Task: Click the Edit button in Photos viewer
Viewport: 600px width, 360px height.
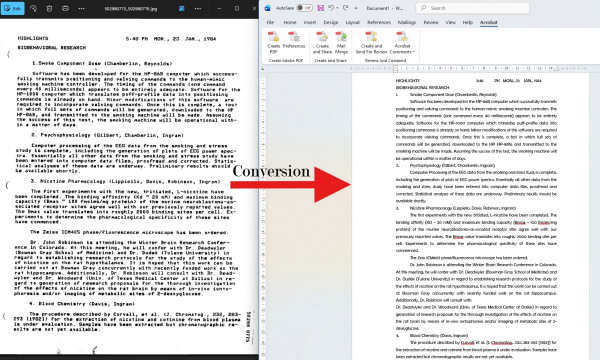Action: point(13,8)
